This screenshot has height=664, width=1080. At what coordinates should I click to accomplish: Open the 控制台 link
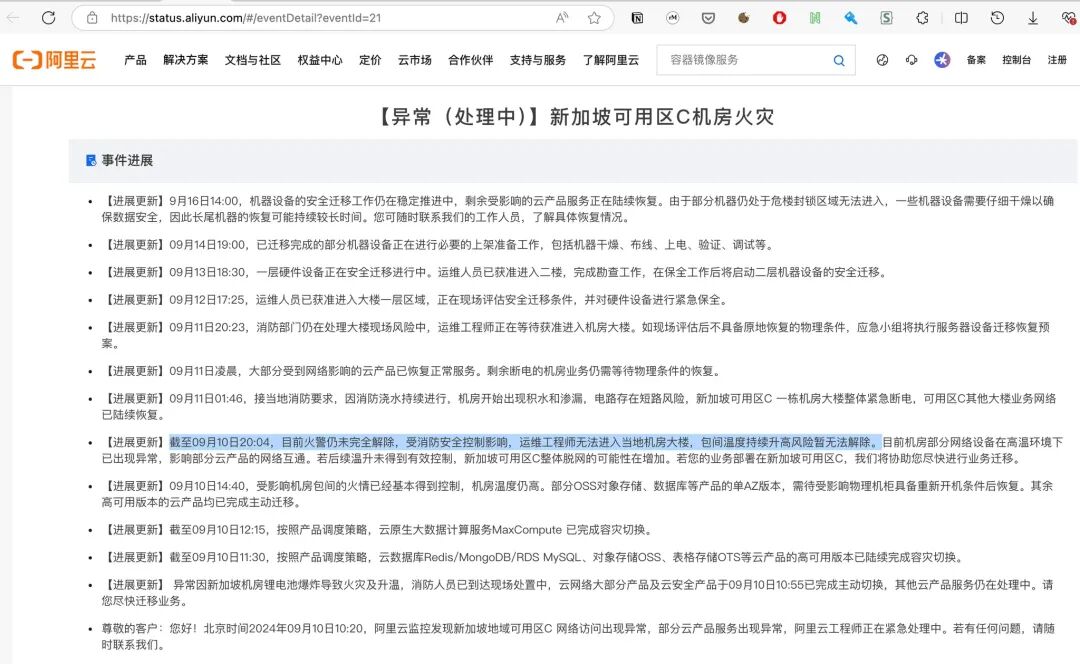1017,60
